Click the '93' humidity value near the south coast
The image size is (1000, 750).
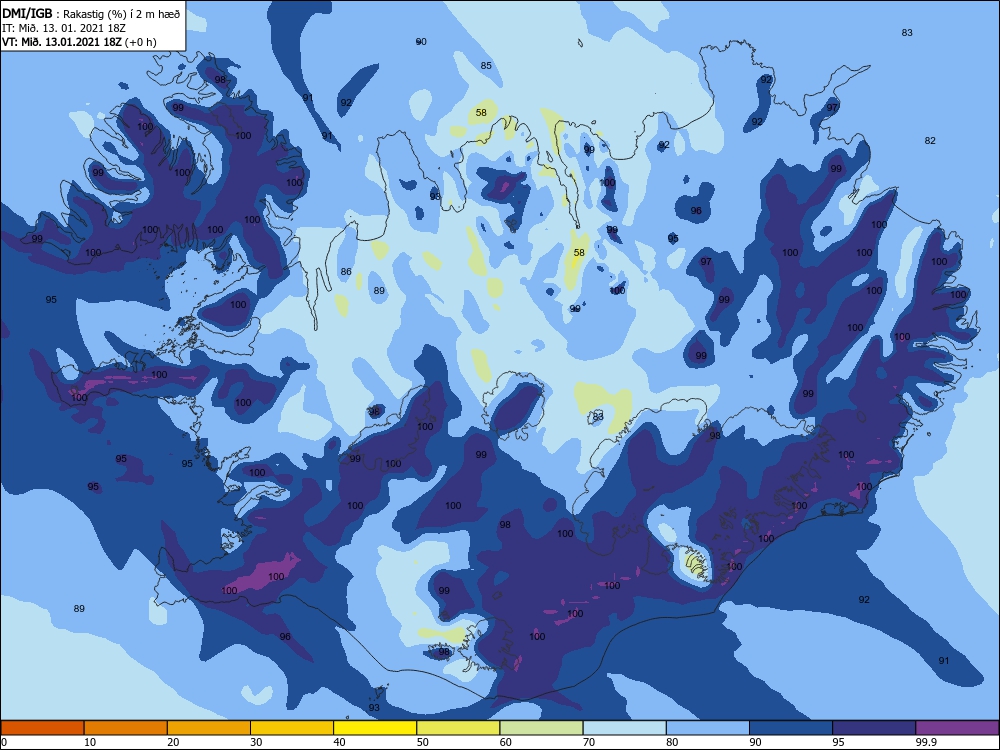(374, 707)
